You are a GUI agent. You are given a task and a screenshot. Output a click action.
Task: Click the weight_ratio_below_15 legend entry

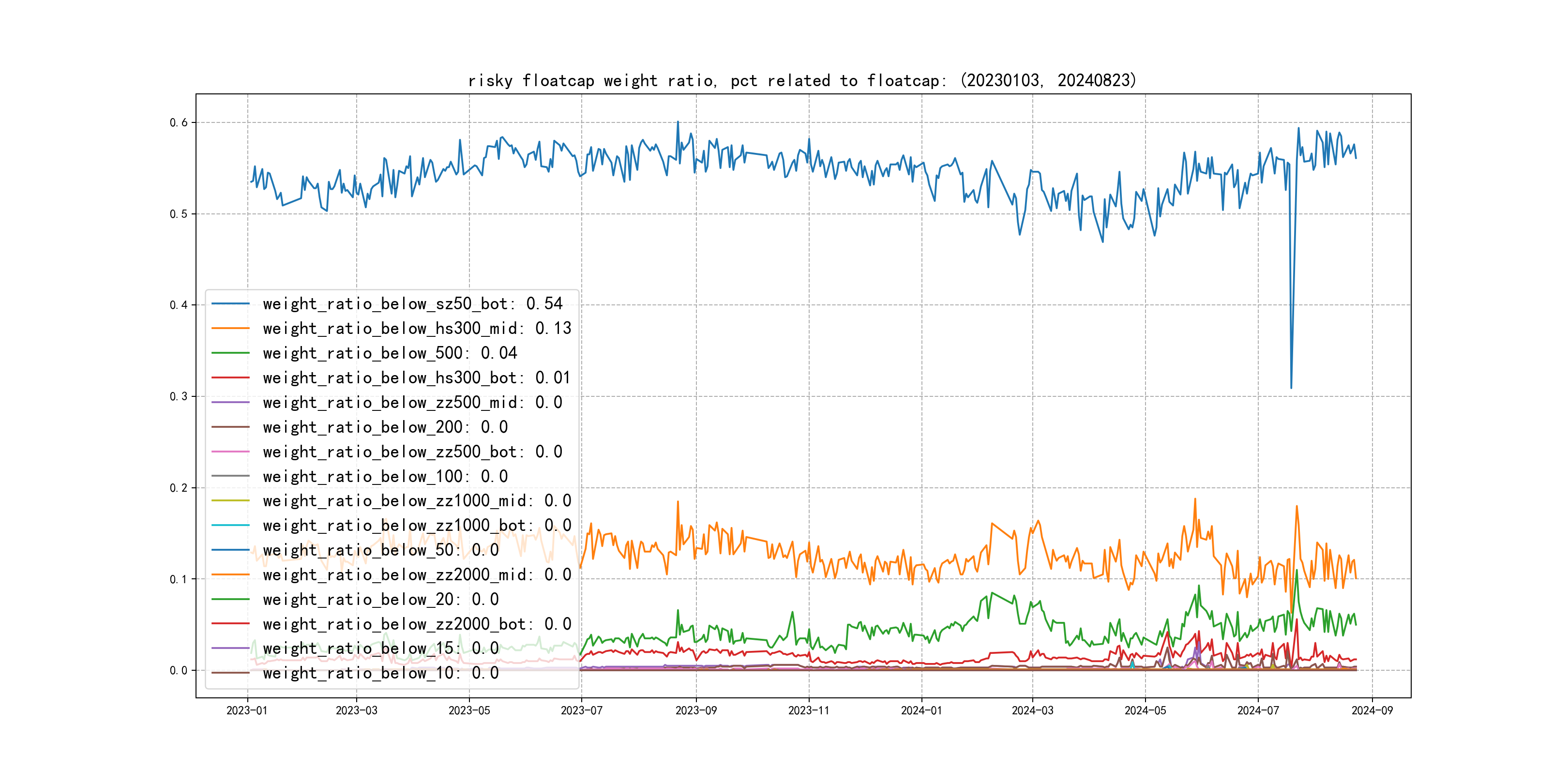pos(380,648)
